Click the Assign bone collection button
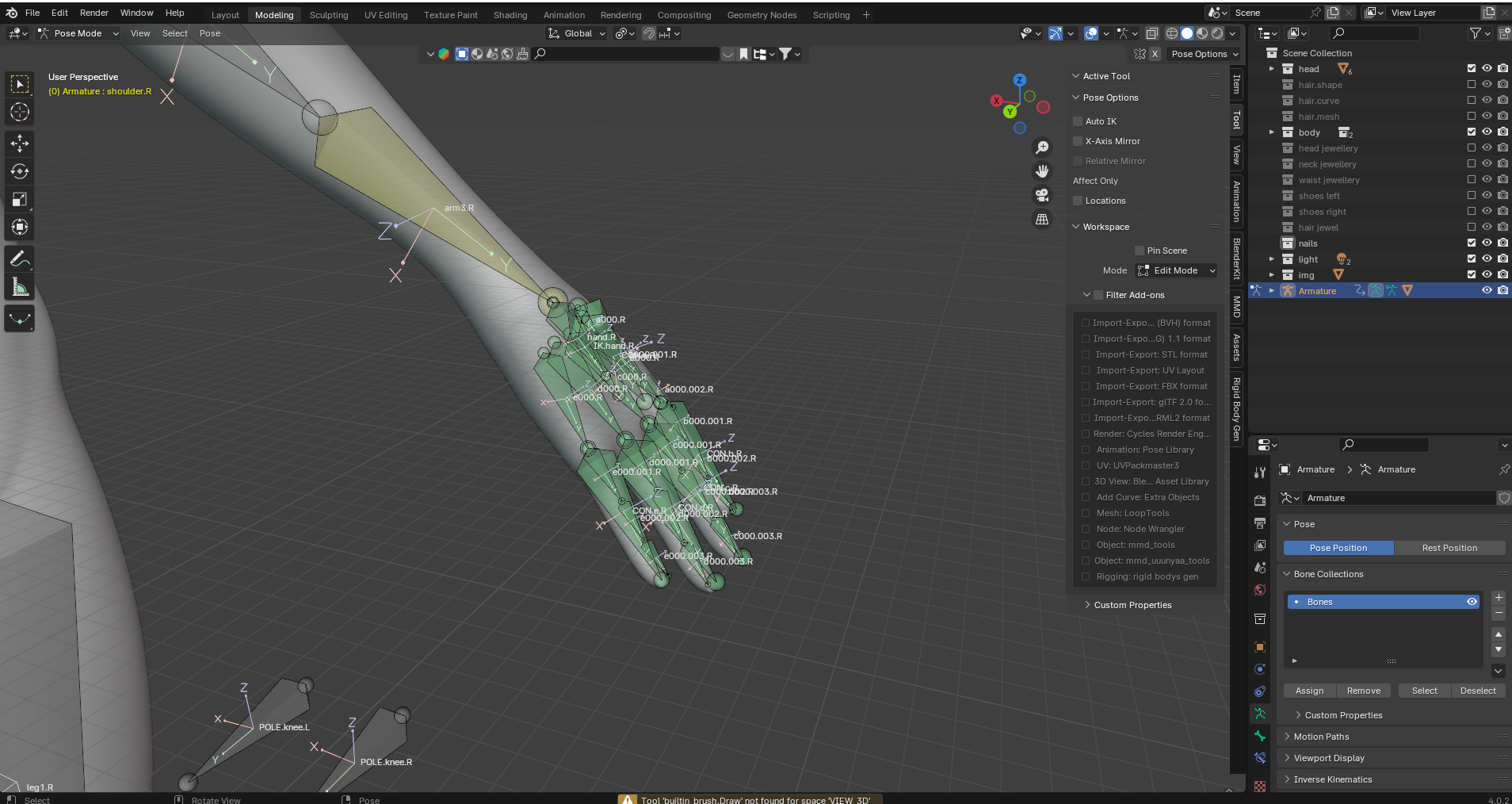Viewport: 1512px width, 804px height. tap(1309, 691)
